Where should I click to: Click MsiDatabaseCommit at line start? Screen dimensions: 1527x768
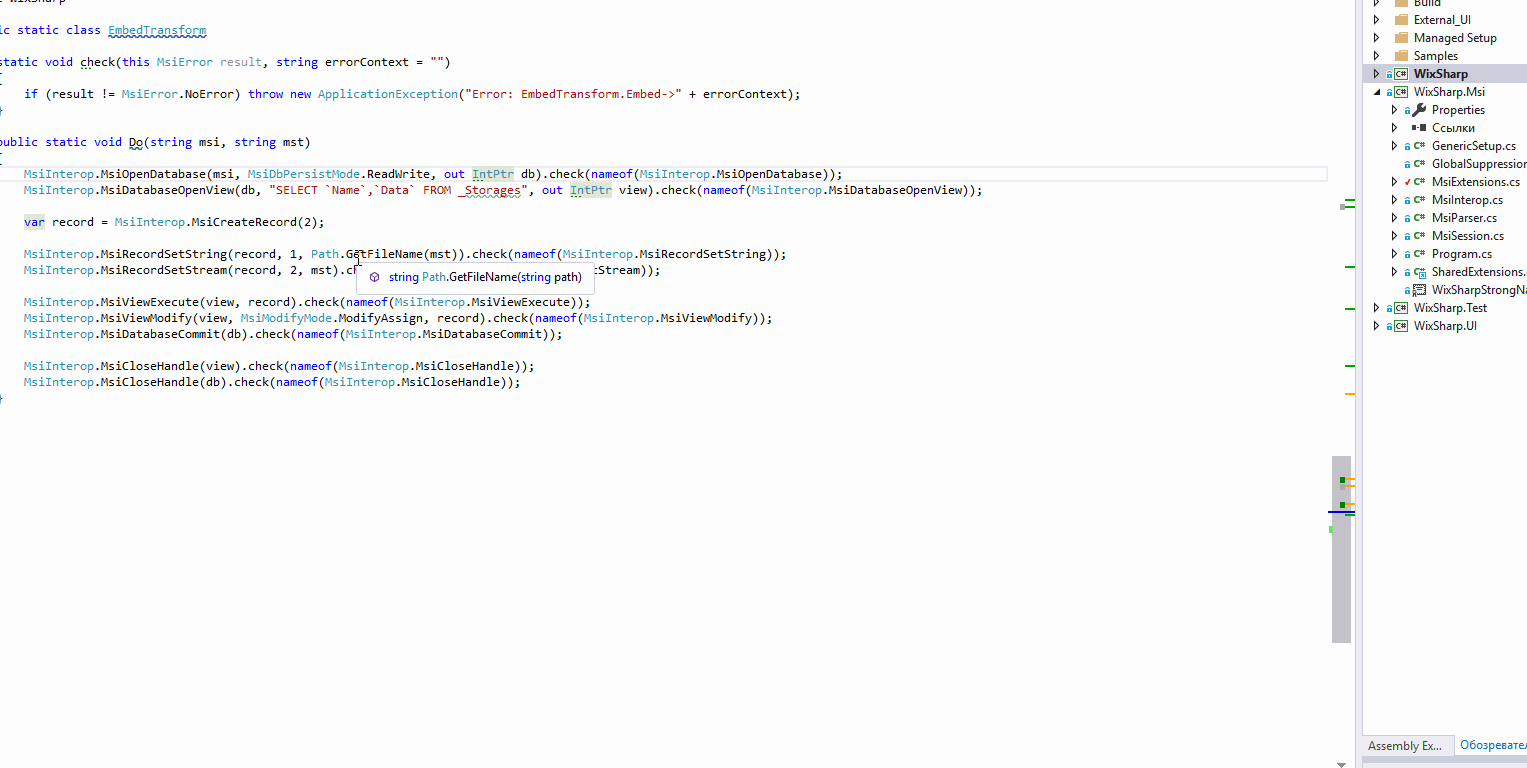(160, 334)
